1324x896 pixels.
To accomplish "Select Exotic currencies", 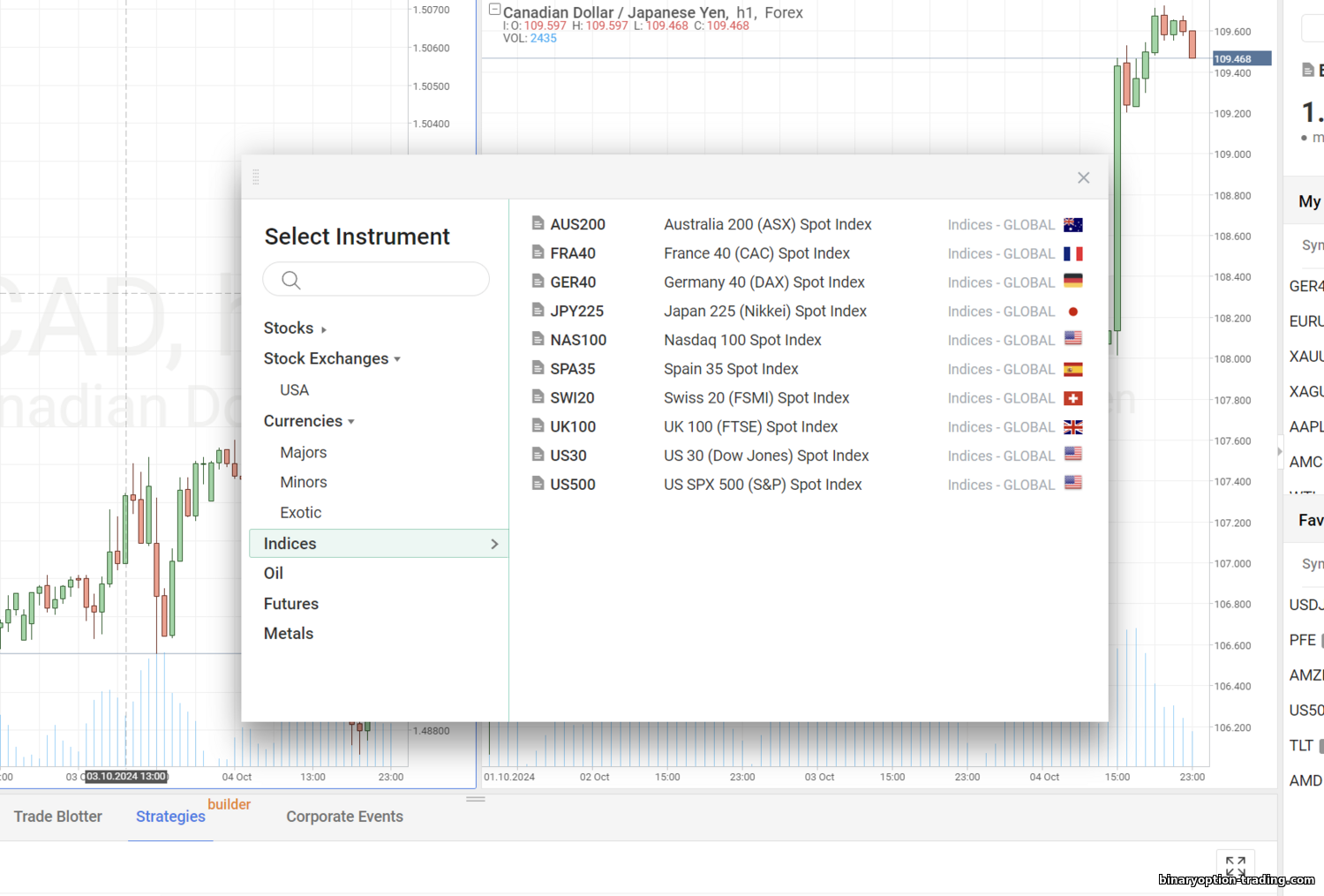I will tap(300, 513).
